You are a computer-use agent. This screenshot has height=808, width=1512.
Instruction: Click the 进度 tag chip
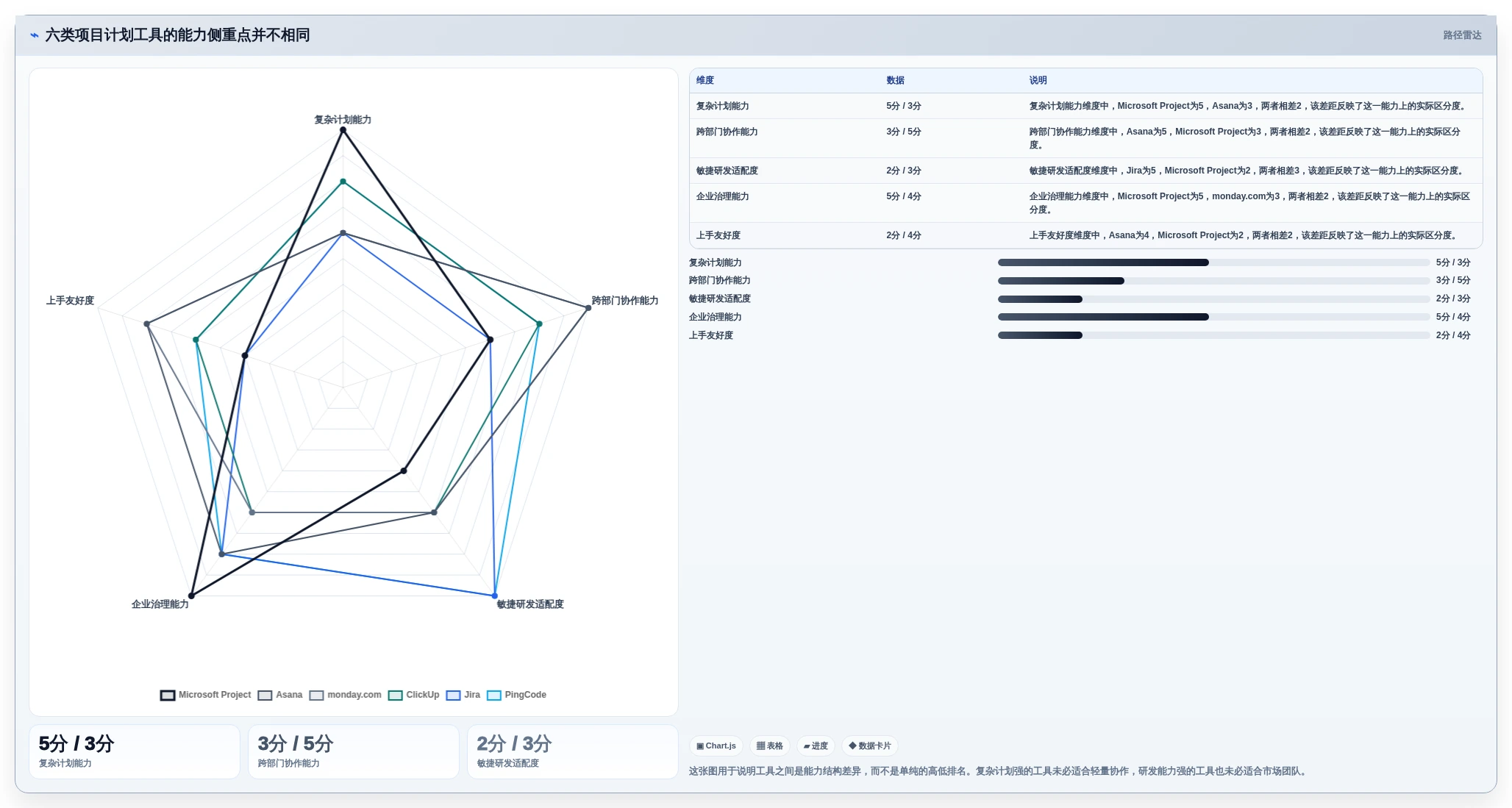[x=816, y=746]
